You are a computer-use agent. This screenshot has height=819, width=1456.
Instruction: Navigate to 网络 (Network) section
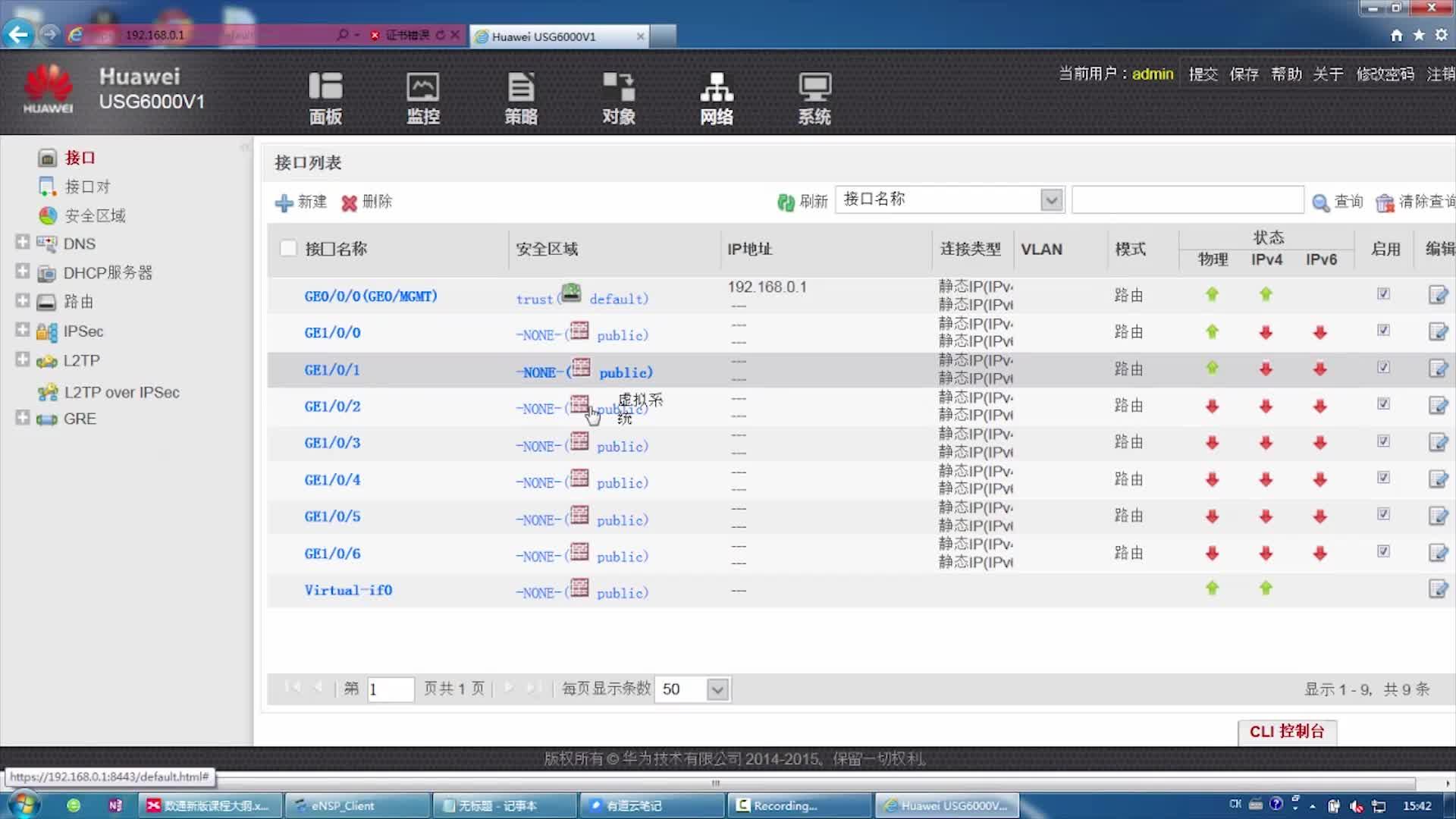click(x=717, y=96)
